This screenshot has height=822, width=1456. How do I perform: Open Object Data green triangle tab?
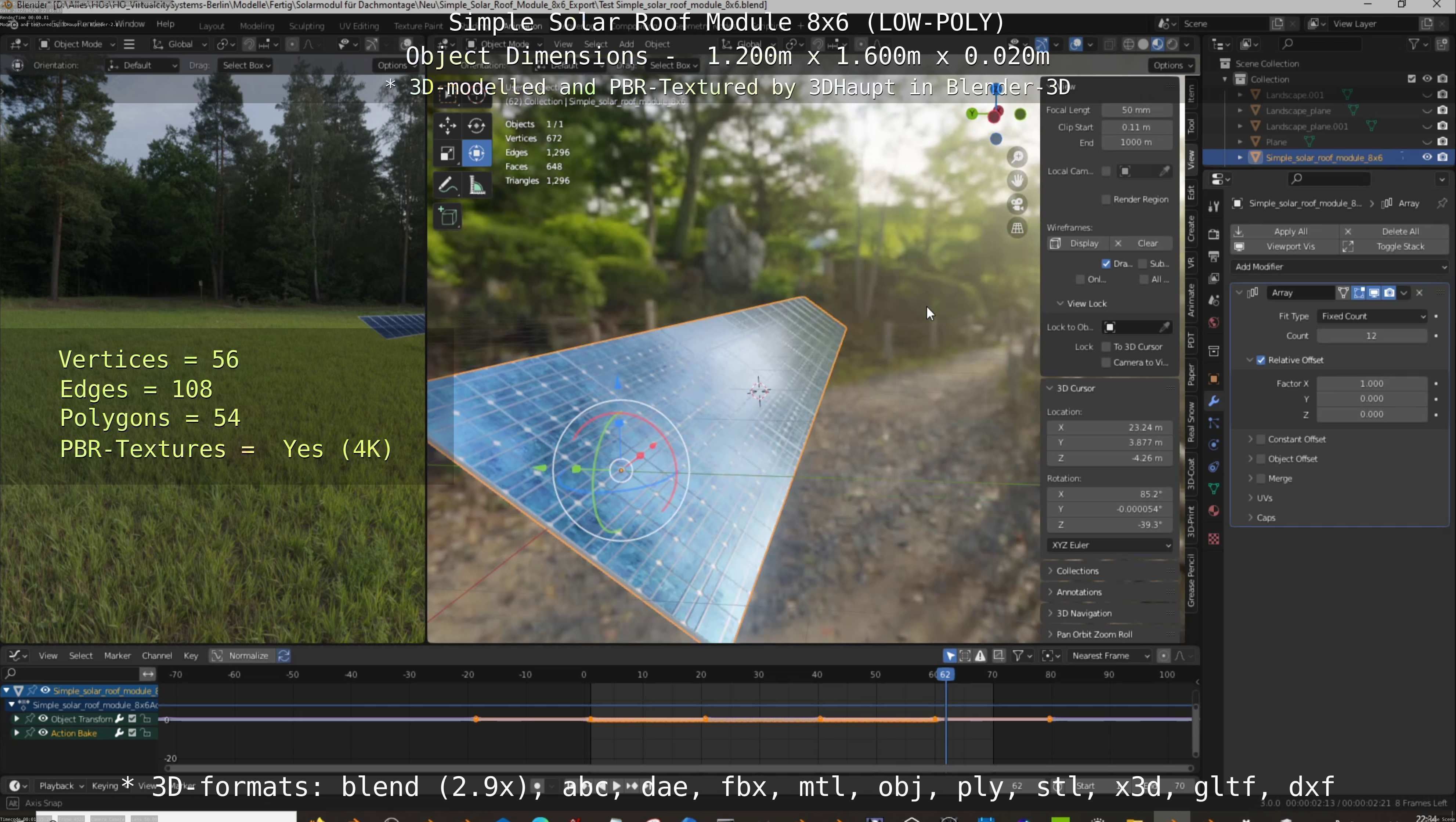[1213, 489]
